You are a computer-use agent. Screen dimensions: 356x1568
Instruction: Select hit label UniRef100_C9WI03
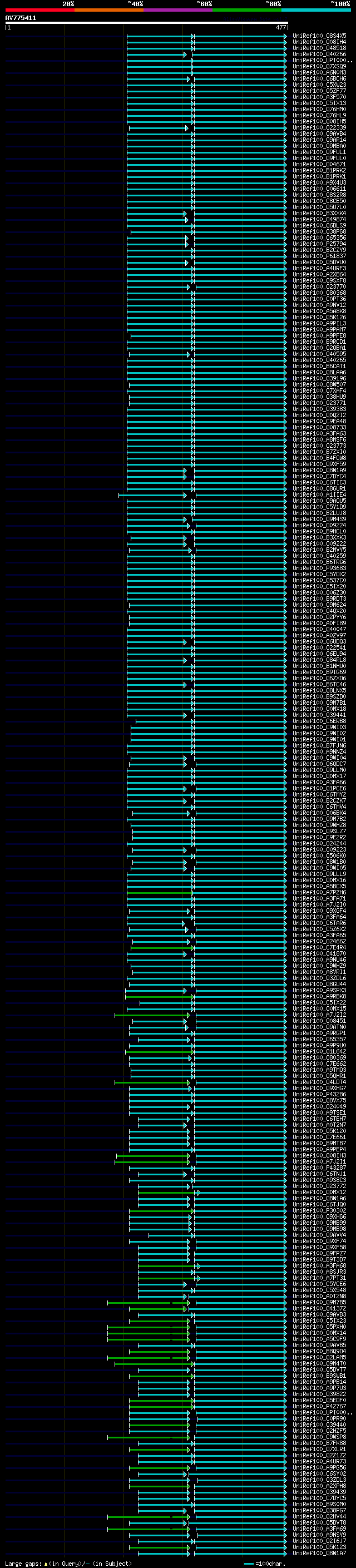(x=319, y=727)
